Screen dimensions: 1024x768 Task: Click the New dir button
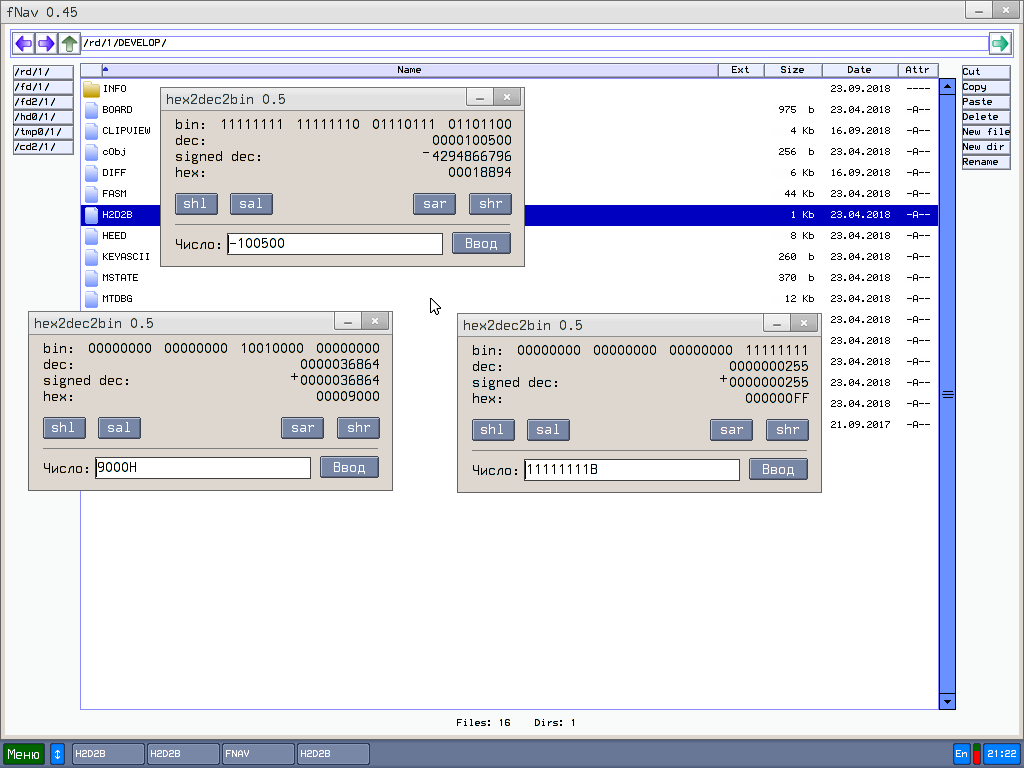click(985, 147)
